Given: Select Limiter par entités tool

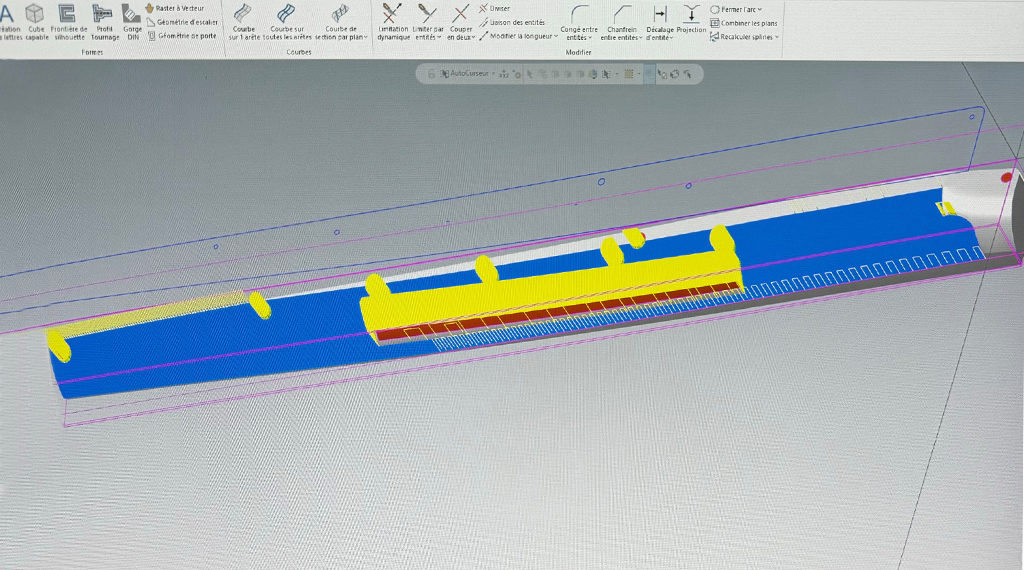Looking at the screenshot, I should click(x=428, y=22).
